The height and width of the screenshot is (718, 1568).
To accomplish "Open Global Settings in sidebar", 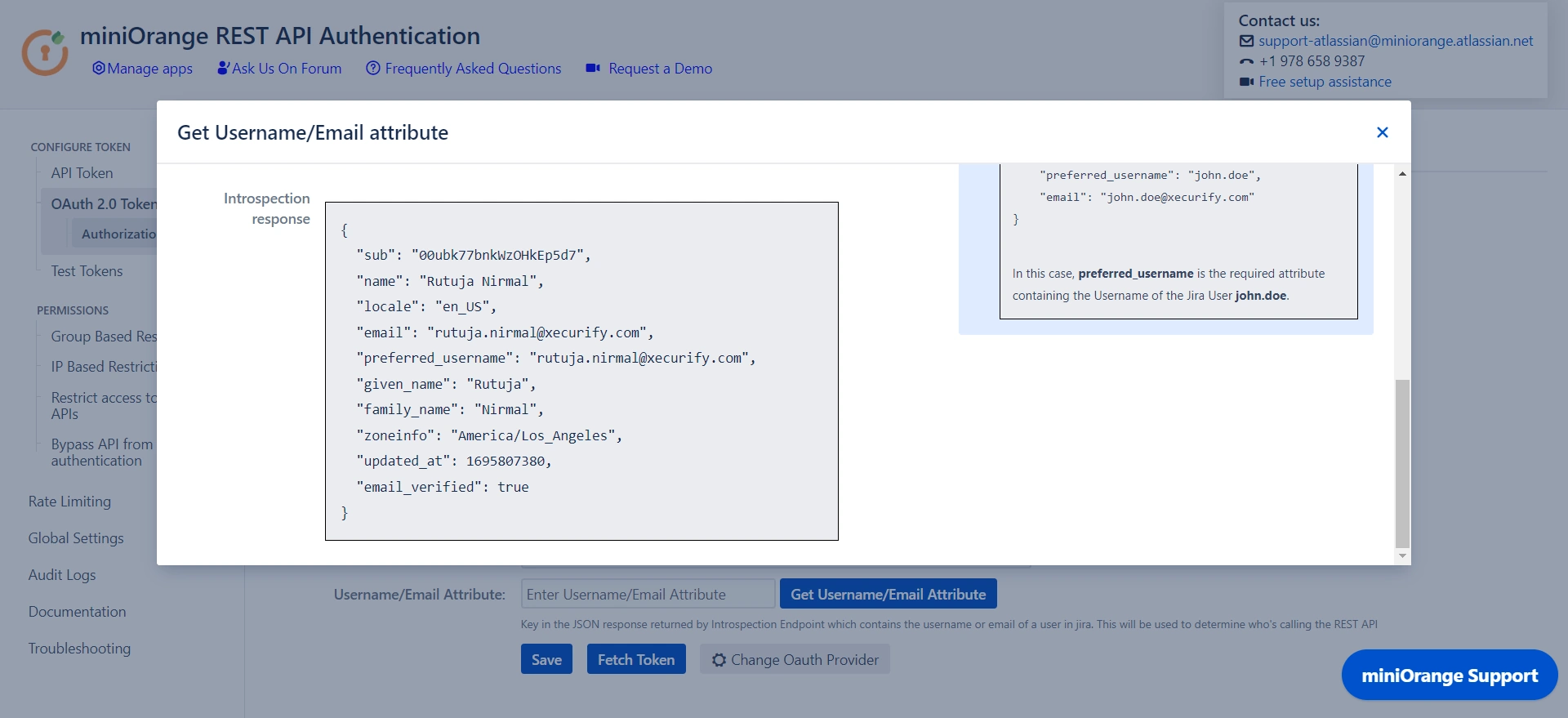I will click(x=76, y=538).
